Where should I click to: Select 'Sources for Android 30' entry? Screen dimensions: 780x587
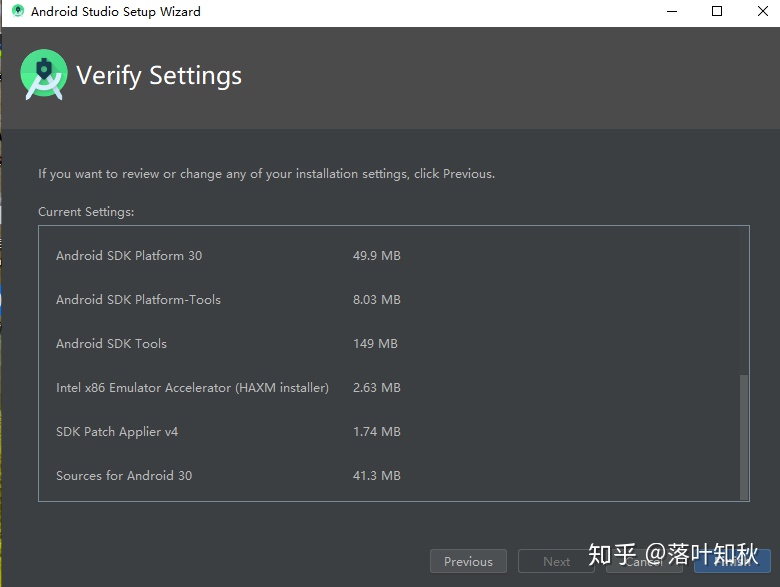124,476
